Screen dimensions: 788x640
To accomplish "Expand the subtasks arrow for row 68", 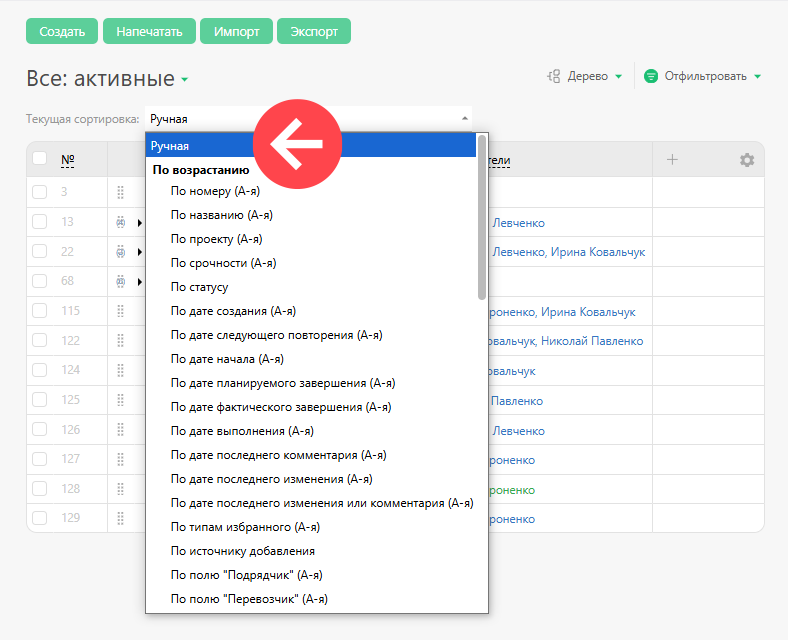I will coord(140,282).
